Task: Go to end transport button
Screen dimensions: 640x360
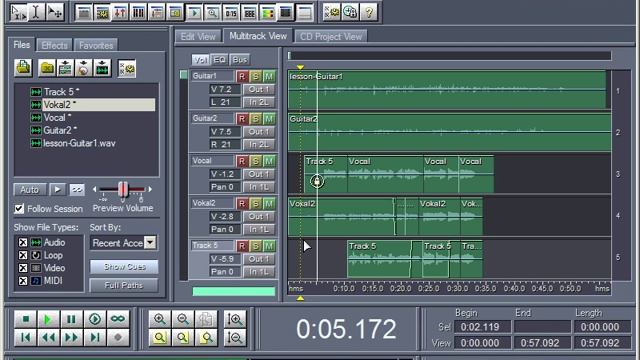Action: (x=95, y=338)
